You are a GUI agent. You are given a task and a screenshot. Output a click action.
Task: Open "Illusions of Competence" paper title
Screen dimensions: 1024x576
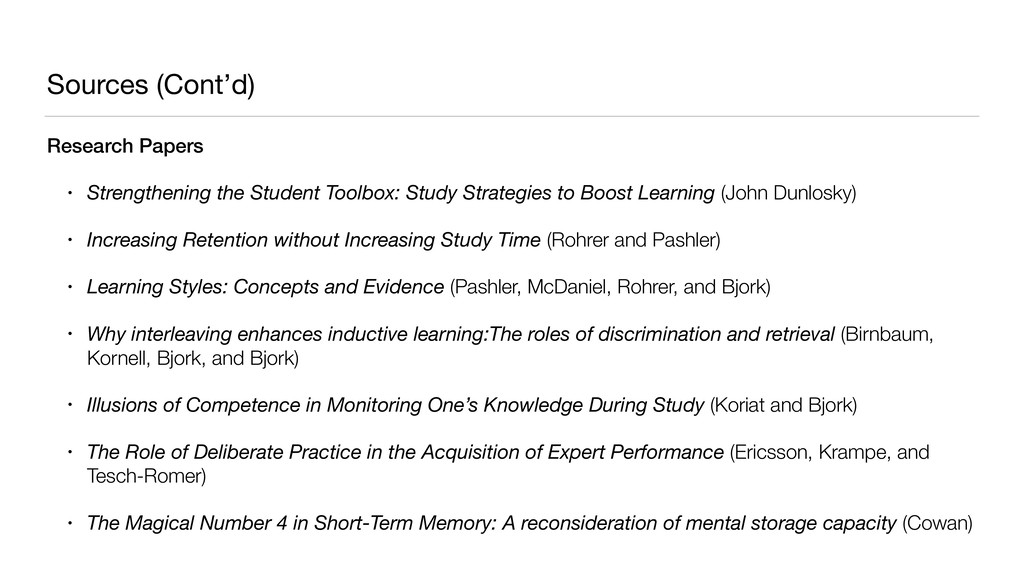[395, 405]
